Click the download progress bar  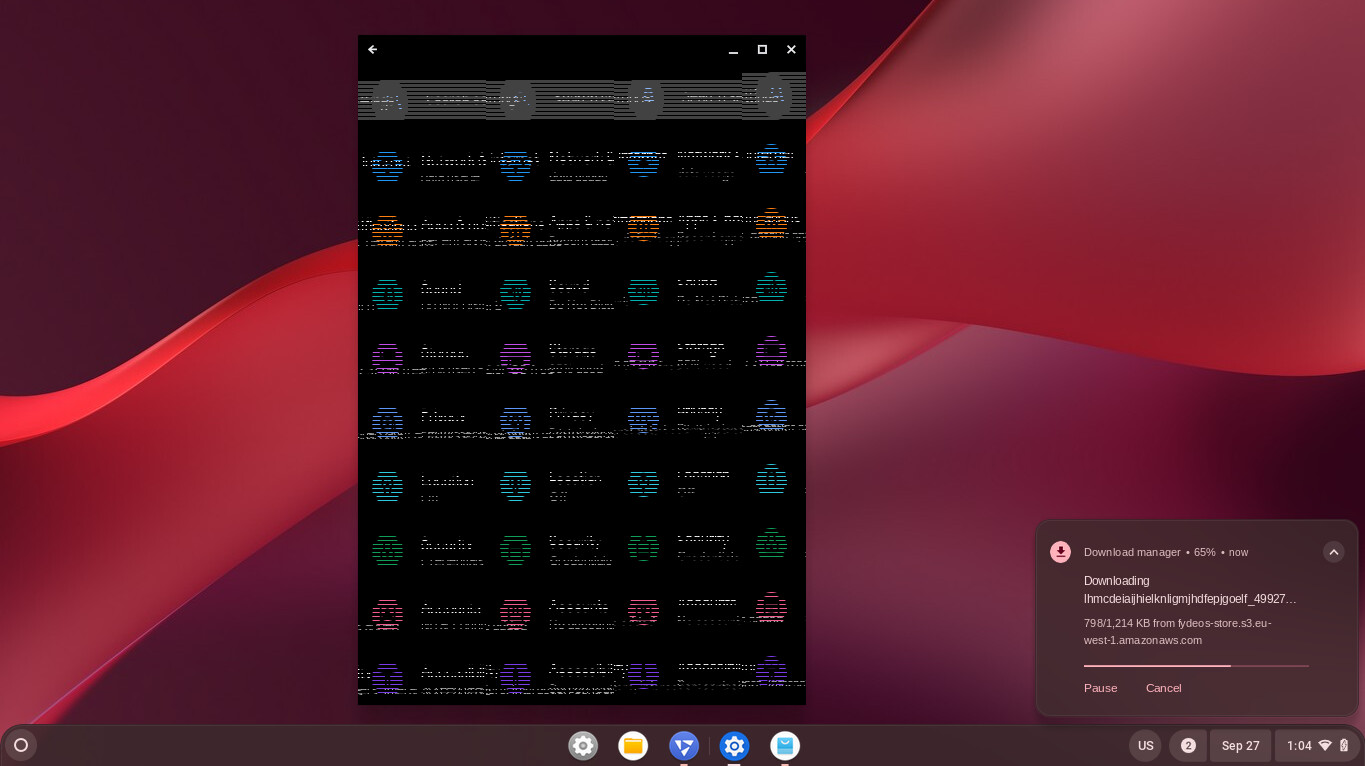(1195, 665)
